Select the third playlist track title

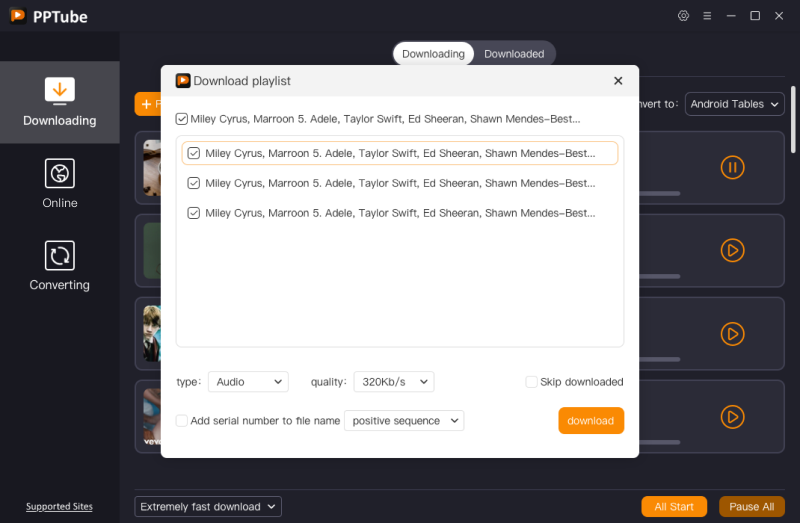click(x=400, y=213)
